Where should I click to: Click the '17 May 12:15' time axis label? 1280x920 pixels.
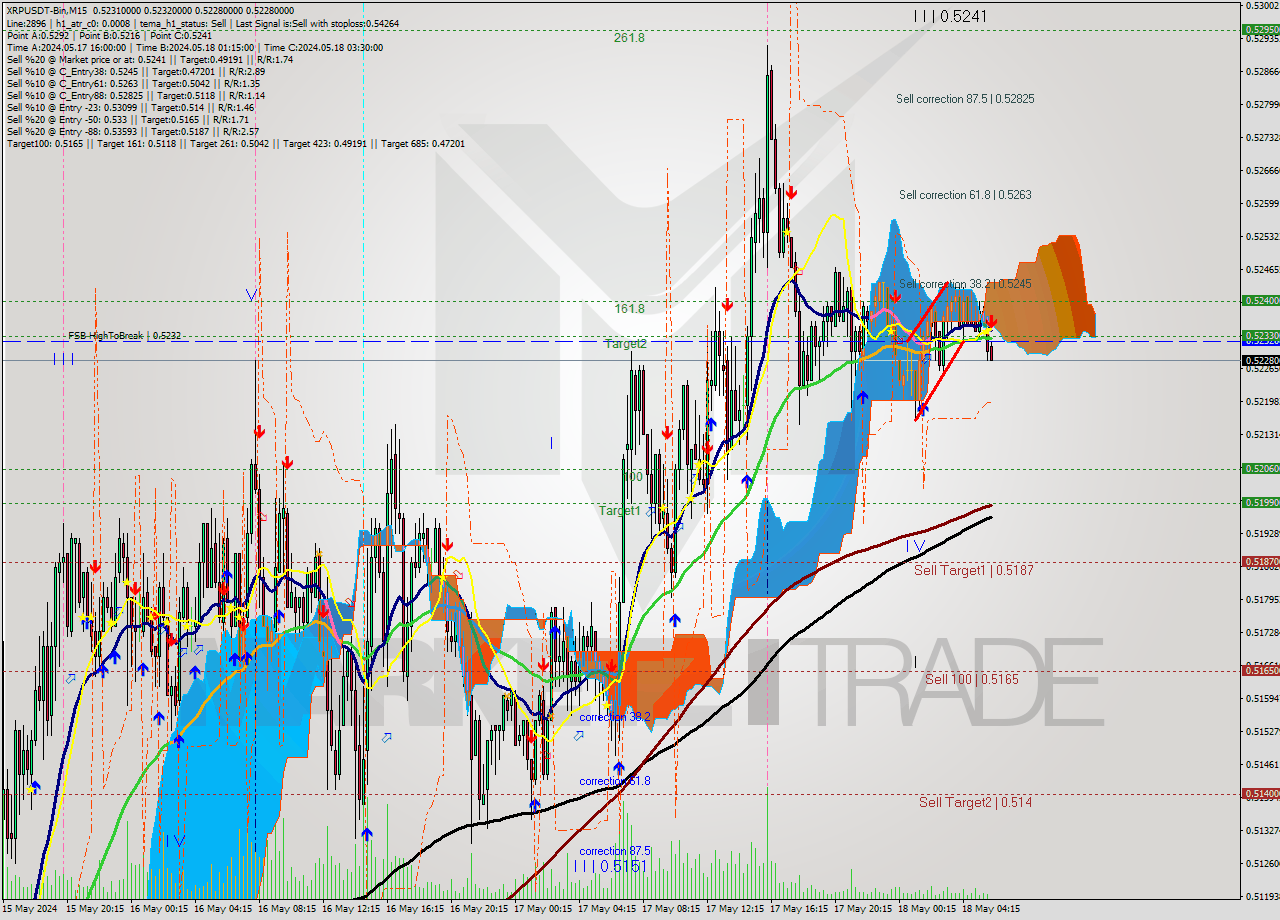point(737,909)
